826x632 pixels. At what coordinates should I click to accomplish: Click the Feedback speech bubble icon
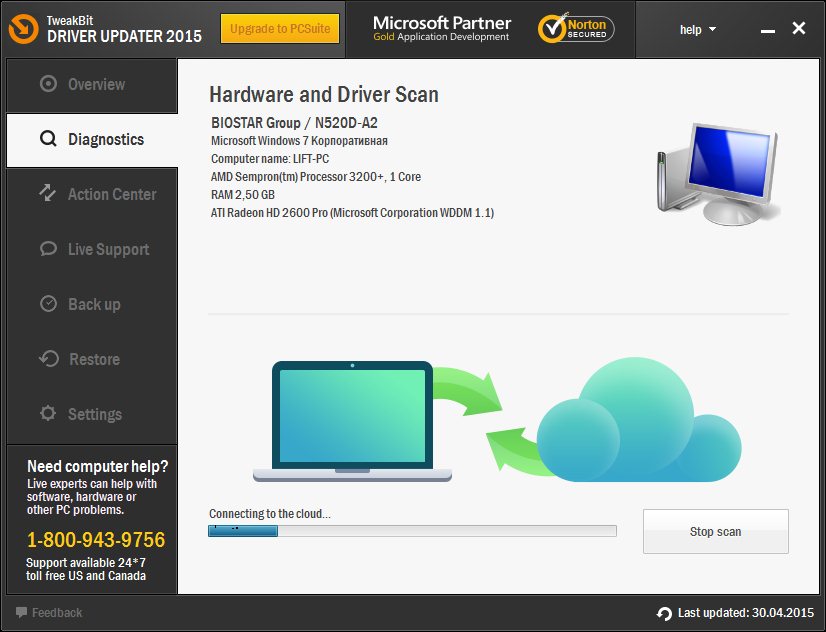pyautogui.click(x=22, y=613)
